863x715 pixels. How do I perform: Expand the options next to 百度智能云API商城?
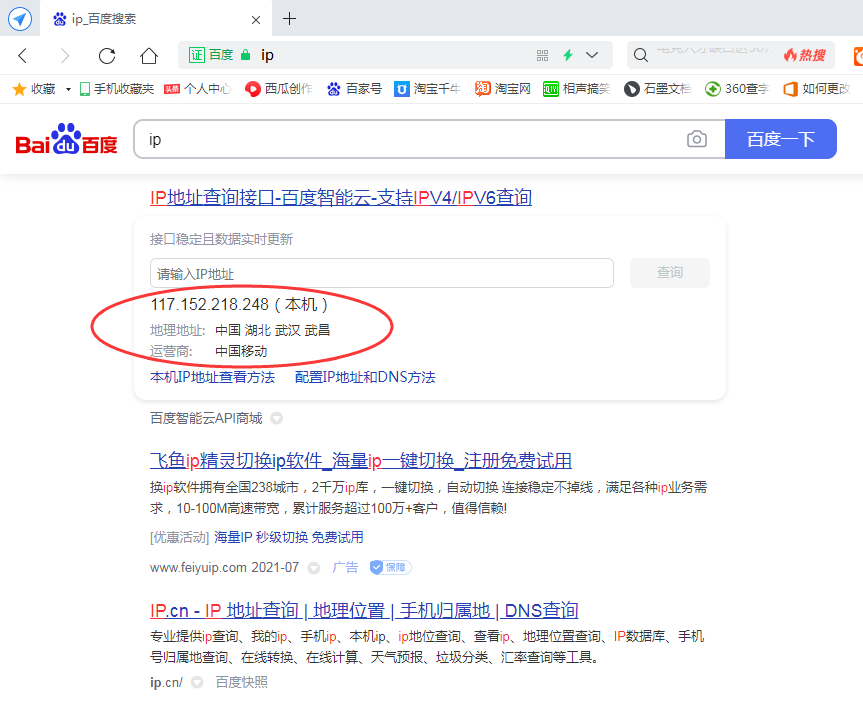pyautogui.click(x=276, y=419)
